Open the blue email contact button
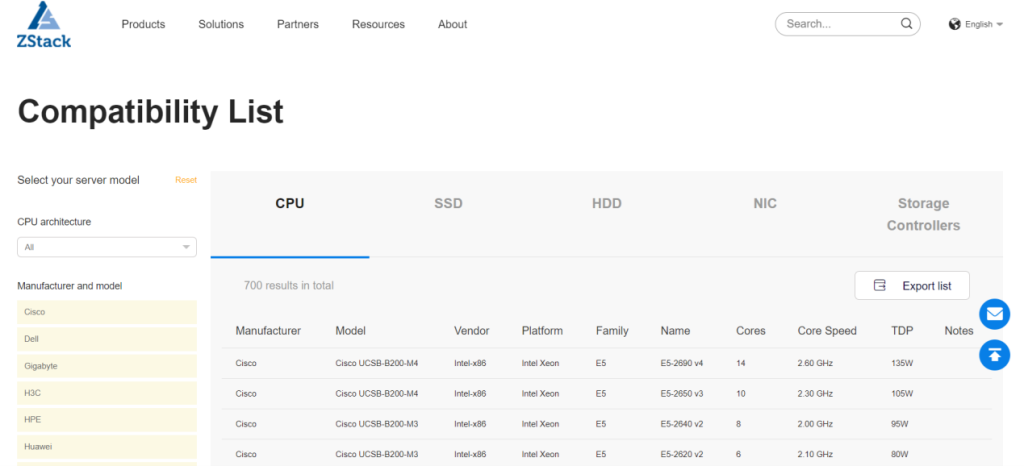The height and width of the screenshot is (466, 1024). [x=994, y=314]
